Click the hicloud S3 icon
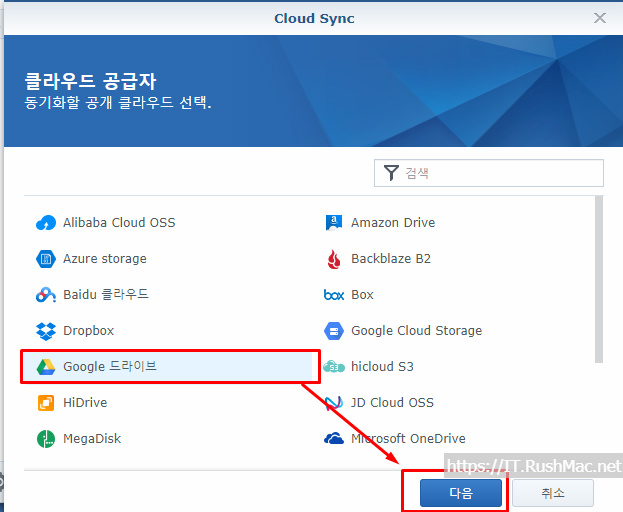This screenshot has width=623, height=512. [334, 367]
